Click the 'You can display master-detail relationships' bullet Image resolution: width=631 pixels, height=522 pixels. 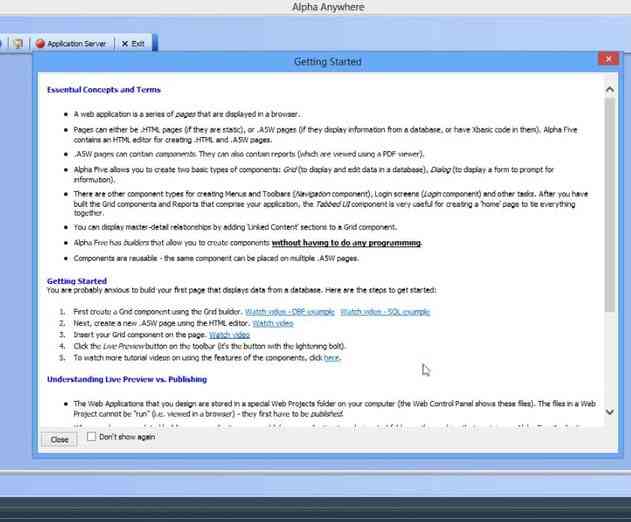coord(235,227)
